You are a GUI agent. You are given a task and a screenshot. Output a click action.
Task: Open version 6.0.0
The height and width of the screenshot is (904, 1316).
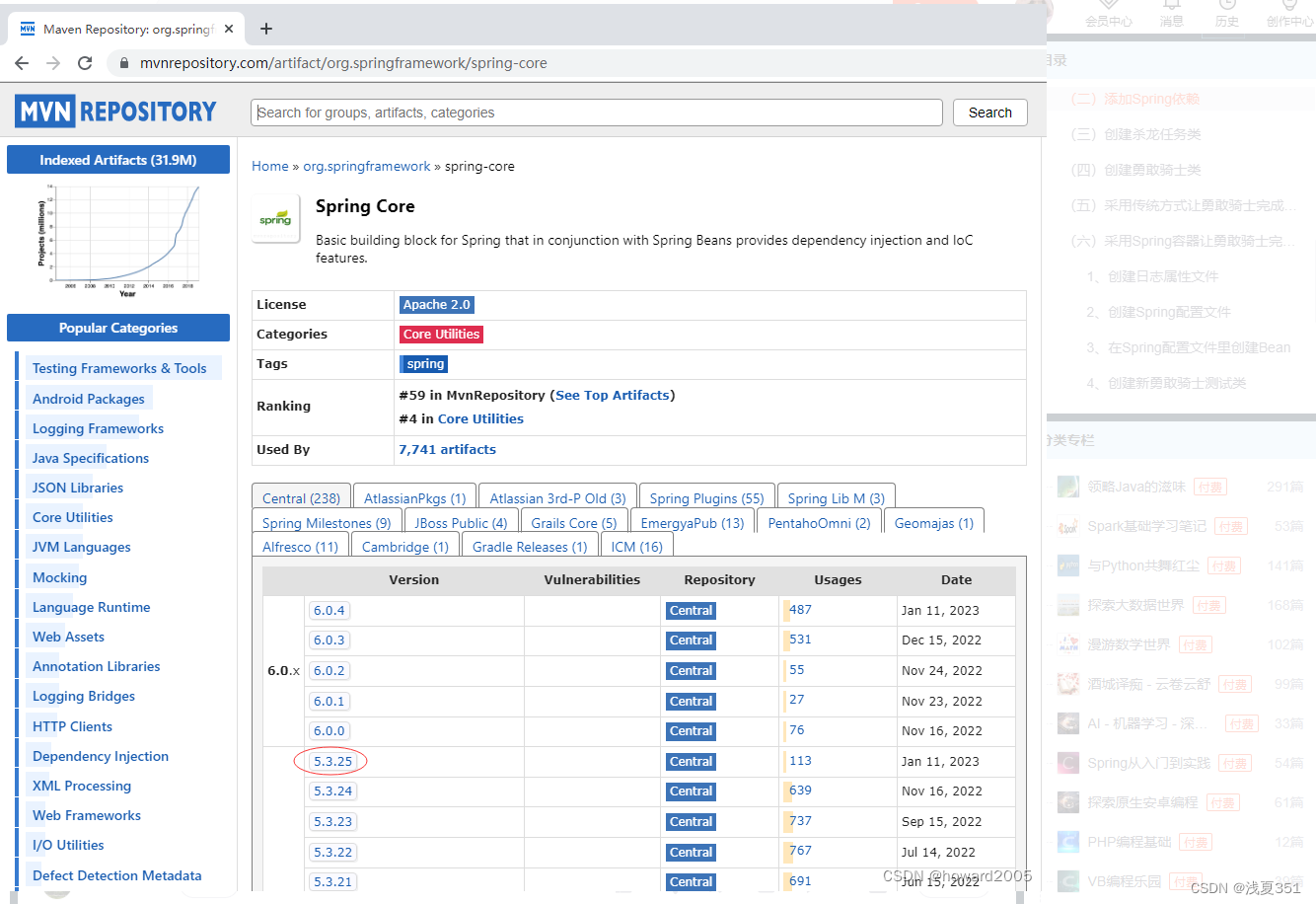(329, 731)
